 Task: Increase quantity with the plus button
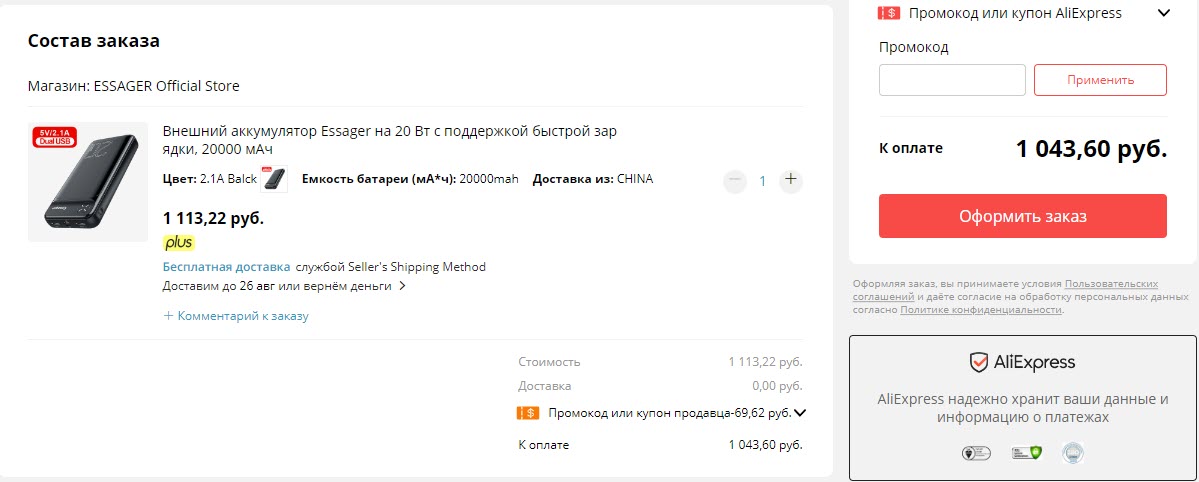[x=791, y=181]
